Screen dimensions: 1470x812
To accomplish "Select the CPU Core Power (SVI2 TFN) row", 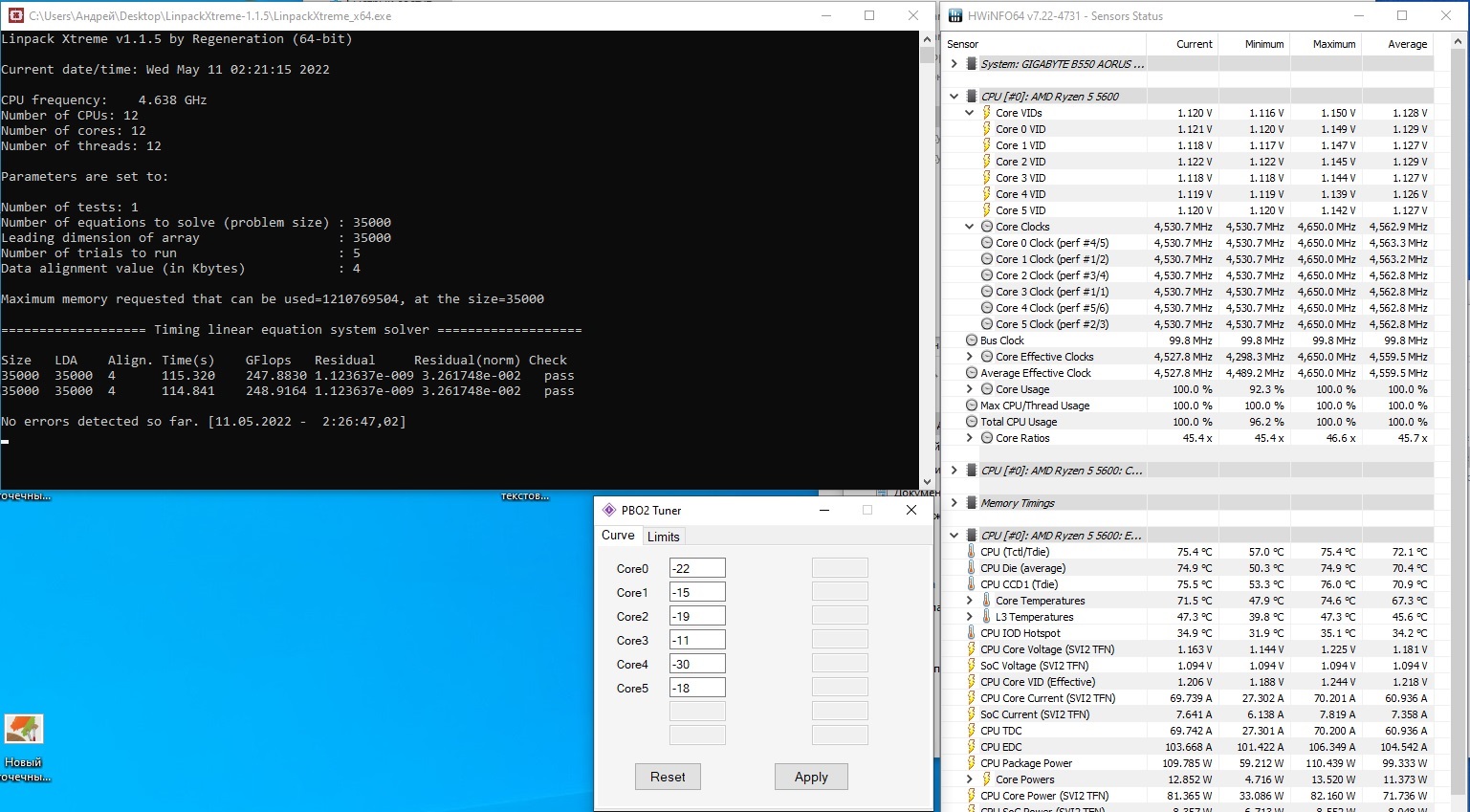I will (x=1187, y=796).
